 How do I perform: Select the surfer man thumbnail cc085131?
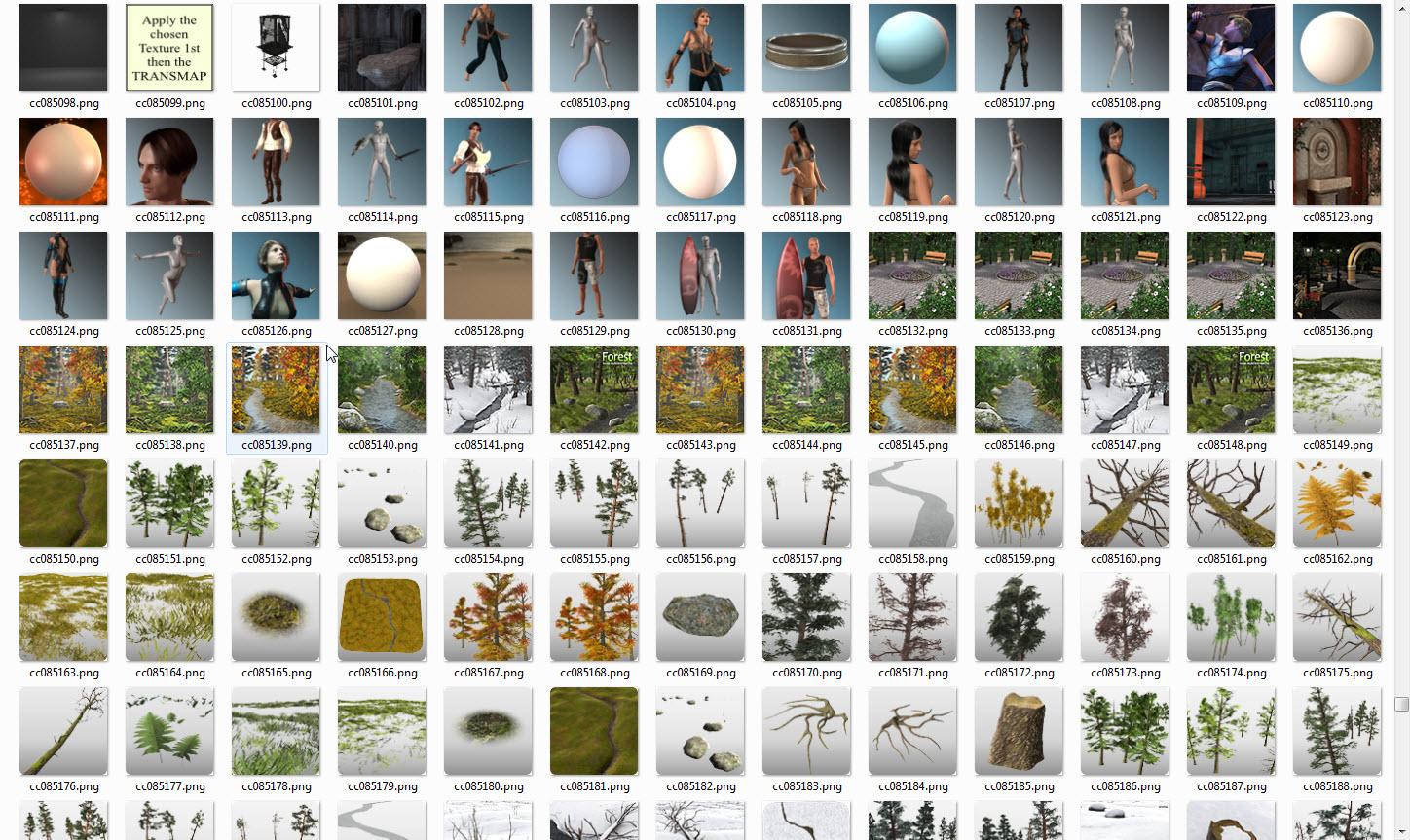tap(806, 275)
